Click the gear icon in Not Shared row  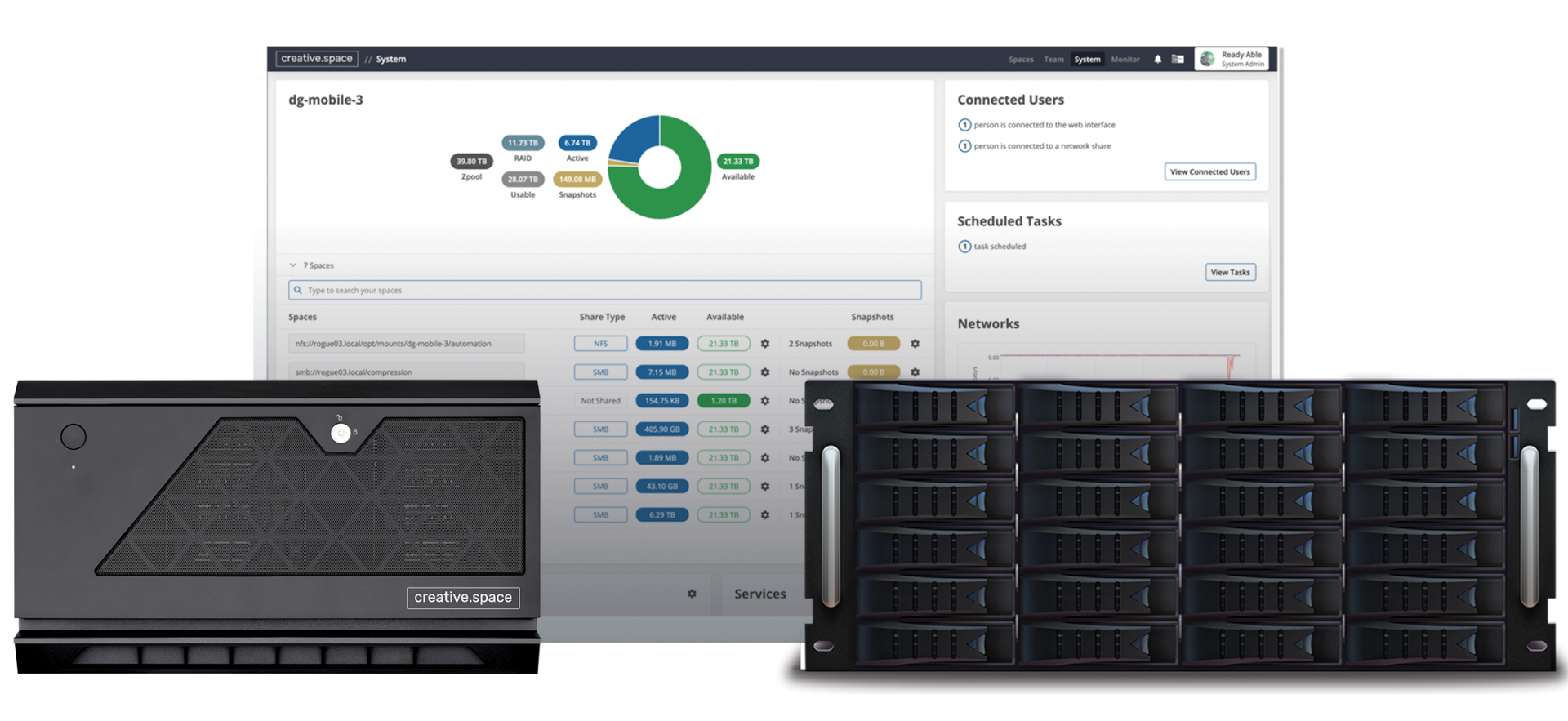click(765, 401)
